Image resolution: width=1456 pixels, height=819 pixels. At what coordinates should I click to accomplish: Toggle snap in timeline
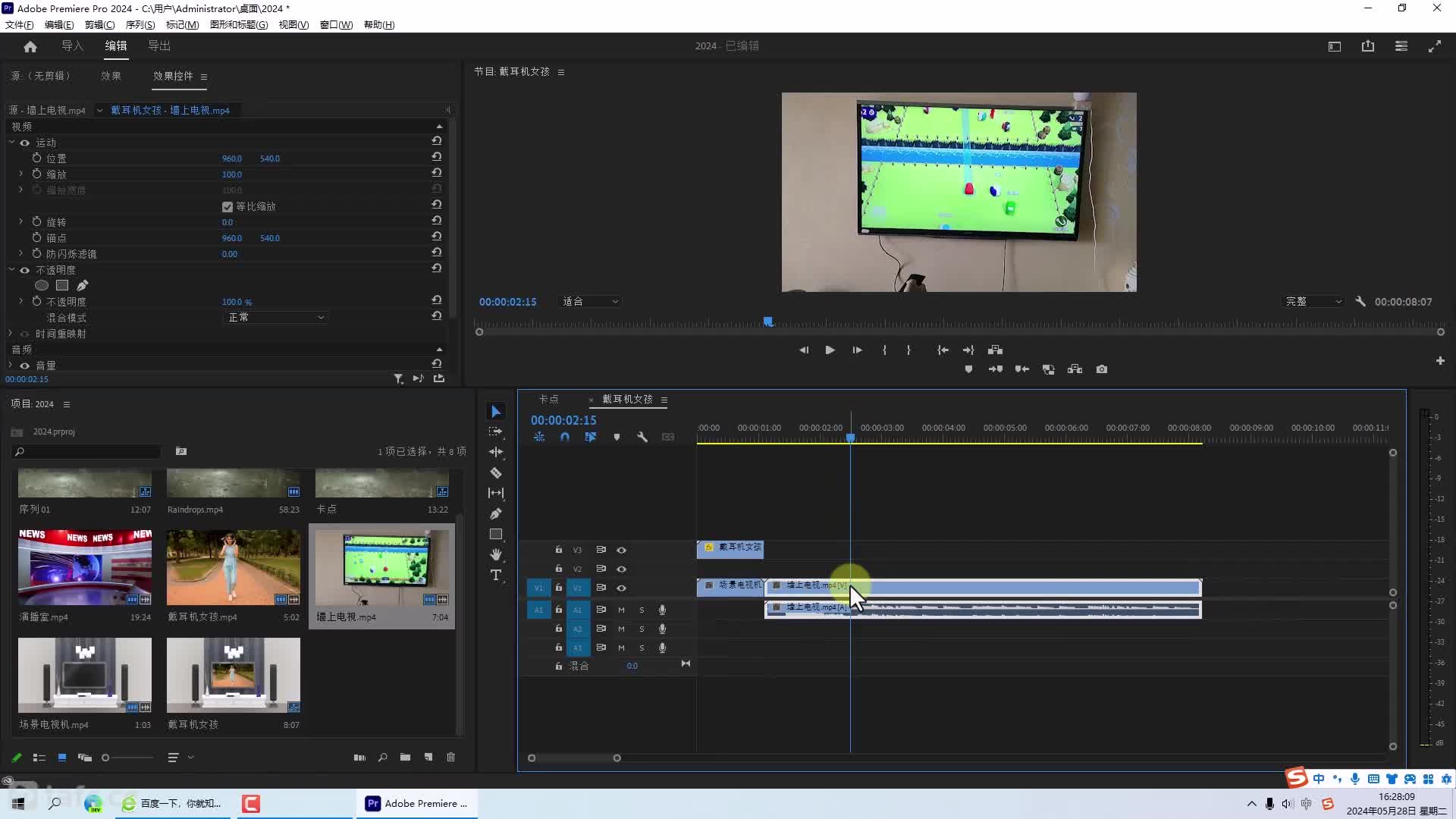[565, 437]
